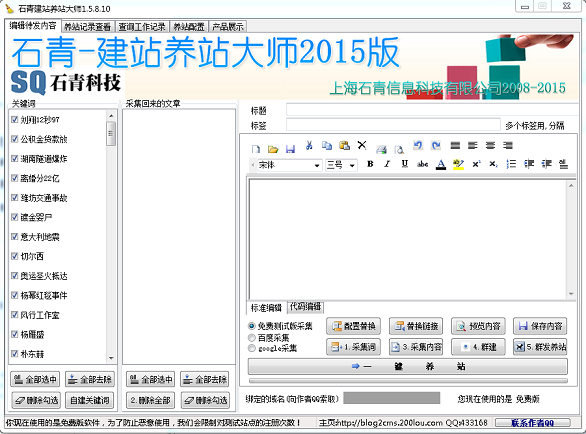Screen dimensions: 586x434
Task: Open the 宋体 font dropdown
Action: 317,165
